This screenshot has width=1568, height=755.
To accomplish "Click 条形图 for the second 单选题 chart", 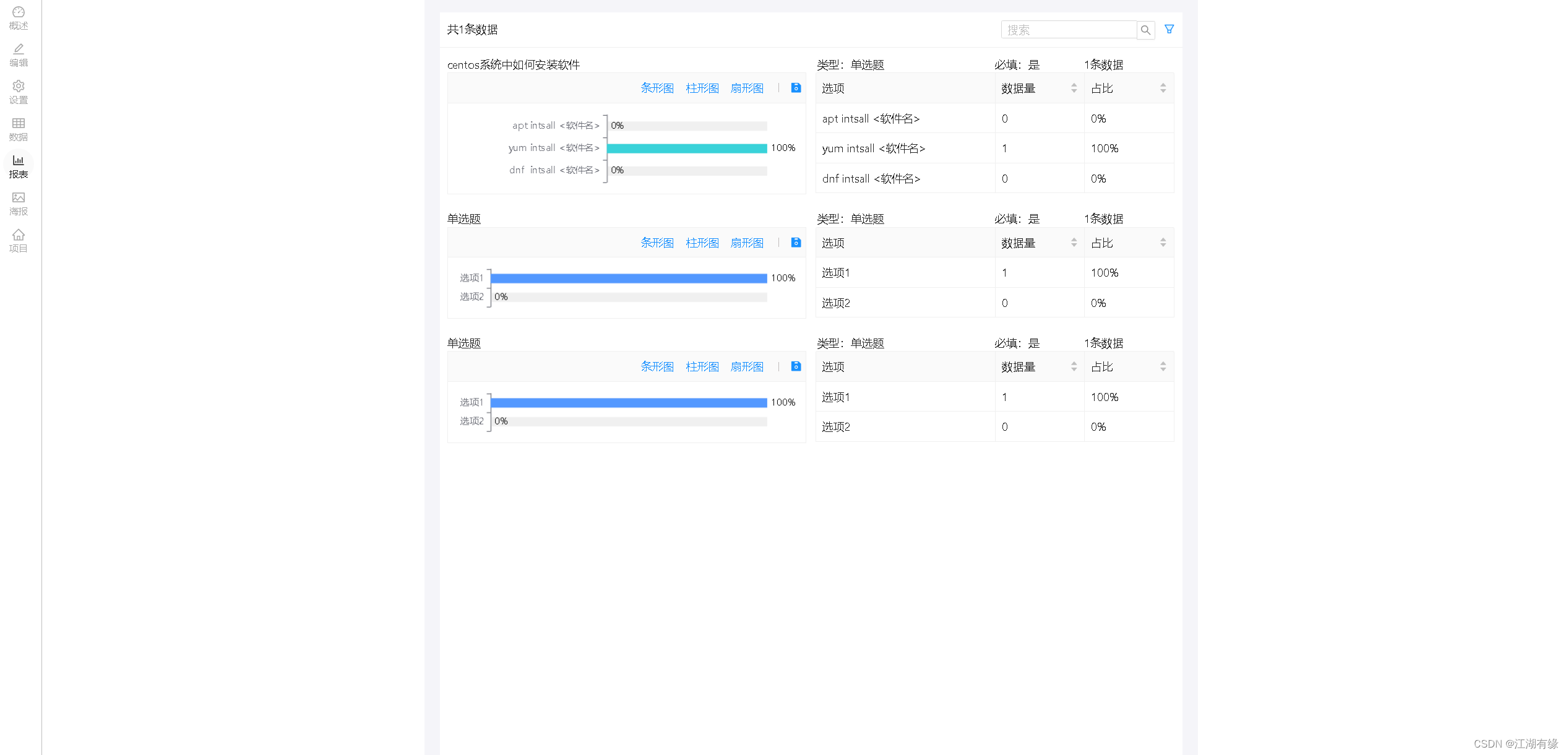I will click(657, 243).
